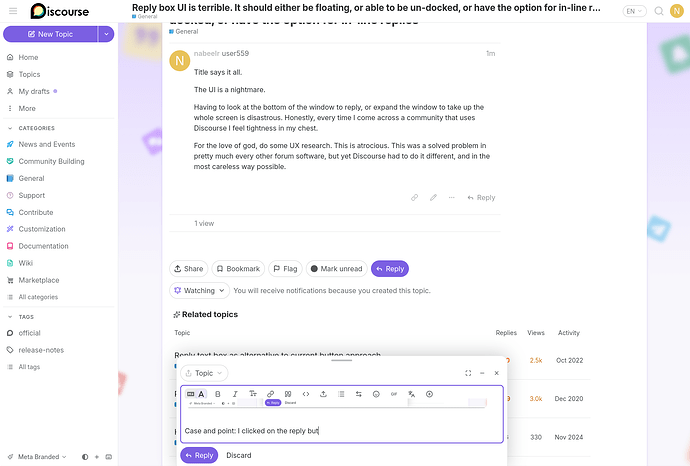Open the text size/heading tool in composer
690x466 pixels.
(253, 394)
